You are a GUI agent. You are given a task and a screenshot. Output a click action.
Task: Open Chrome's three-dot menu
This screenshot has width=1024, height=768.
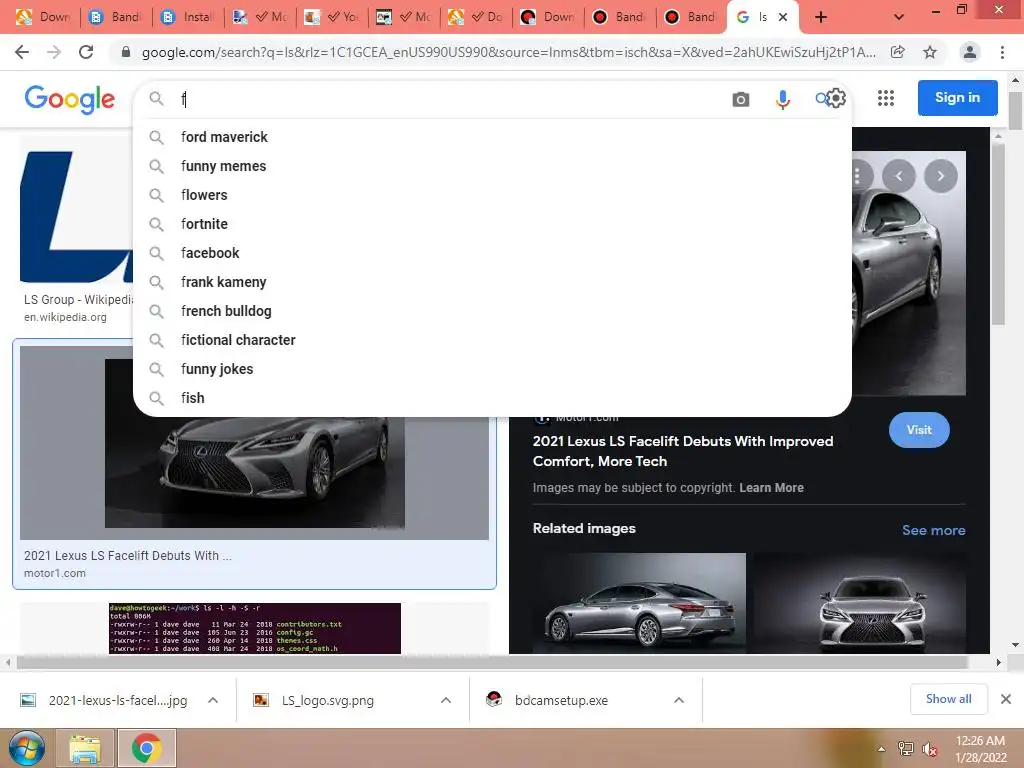[x=1002, y=52]
